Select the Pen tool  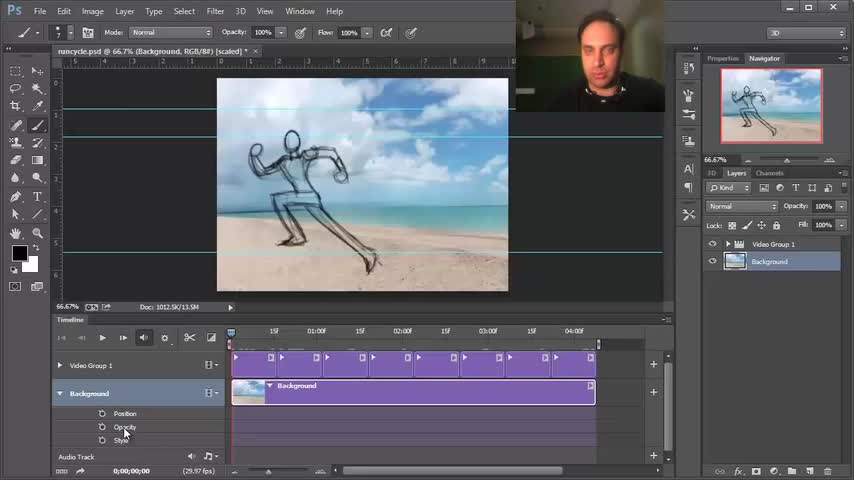pyautogui.click(x=15, y=197)
